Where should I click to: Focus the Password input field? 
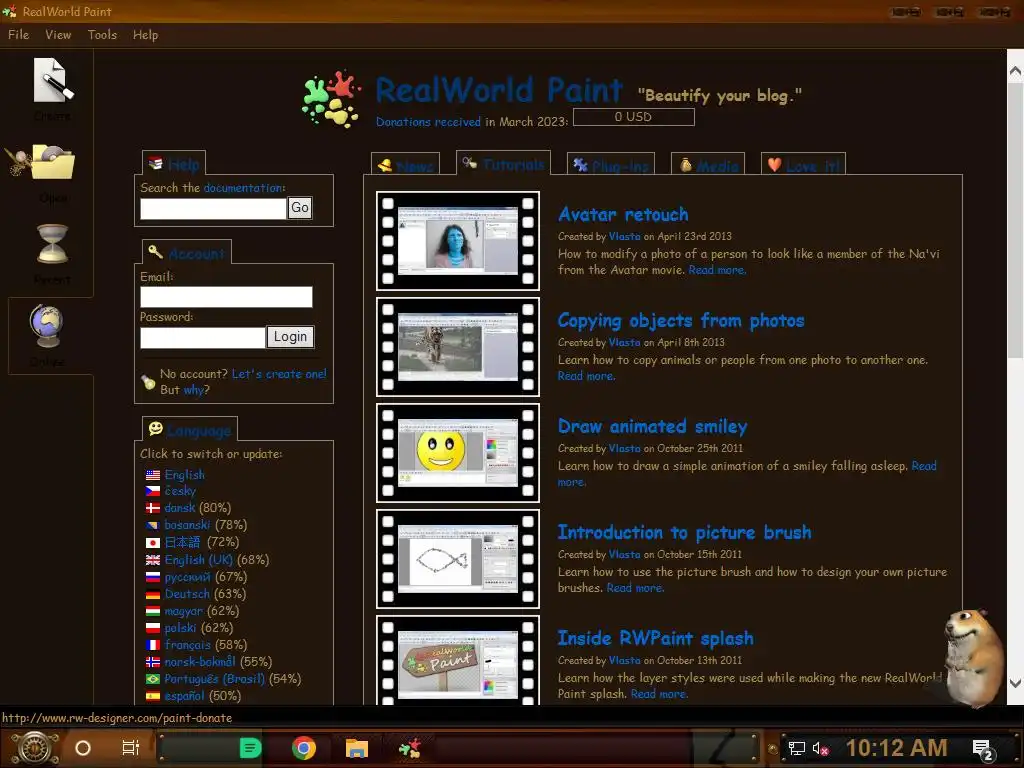(x=202, y=338)
